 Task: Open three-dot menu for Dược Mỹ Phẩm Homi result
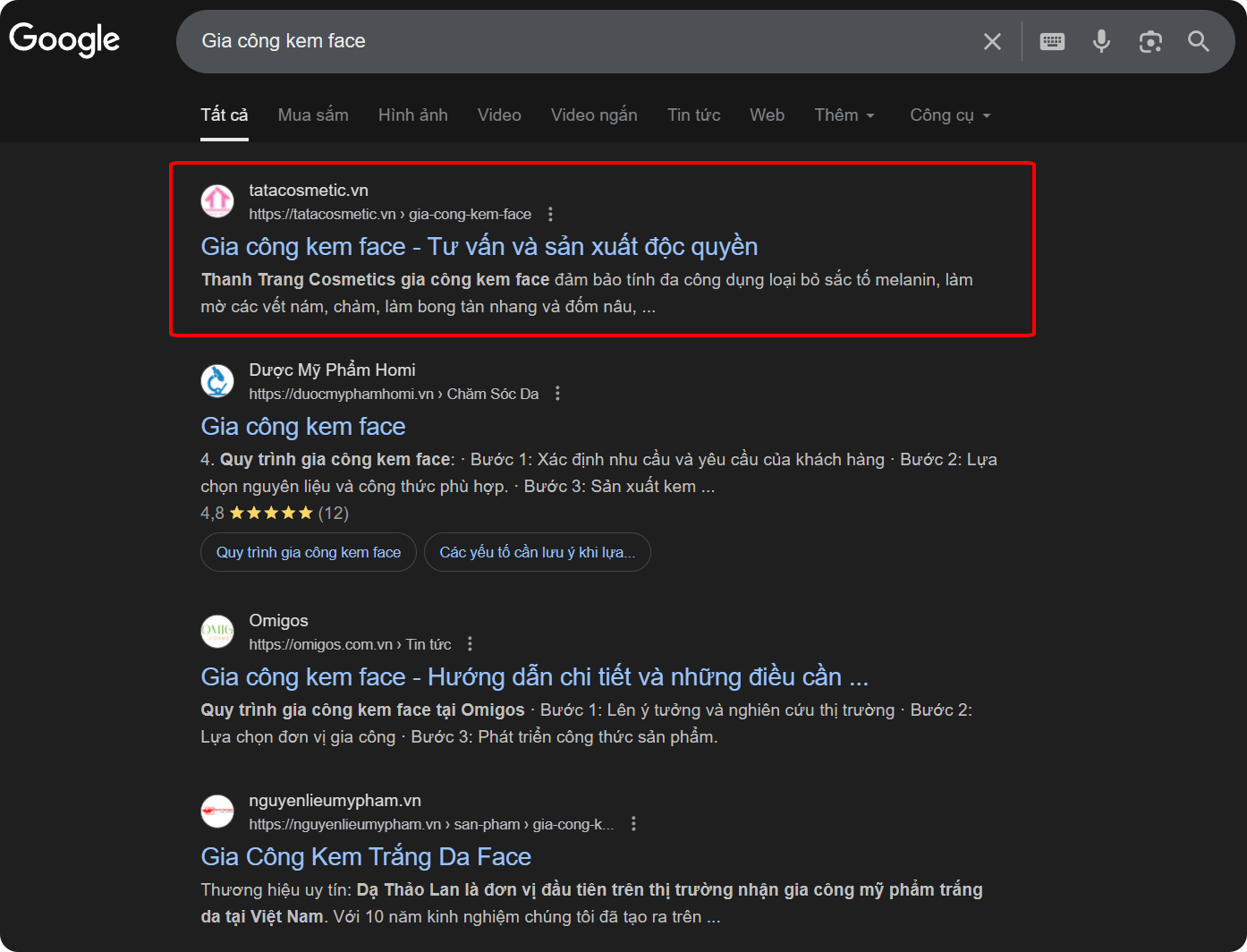coord(557,394)
